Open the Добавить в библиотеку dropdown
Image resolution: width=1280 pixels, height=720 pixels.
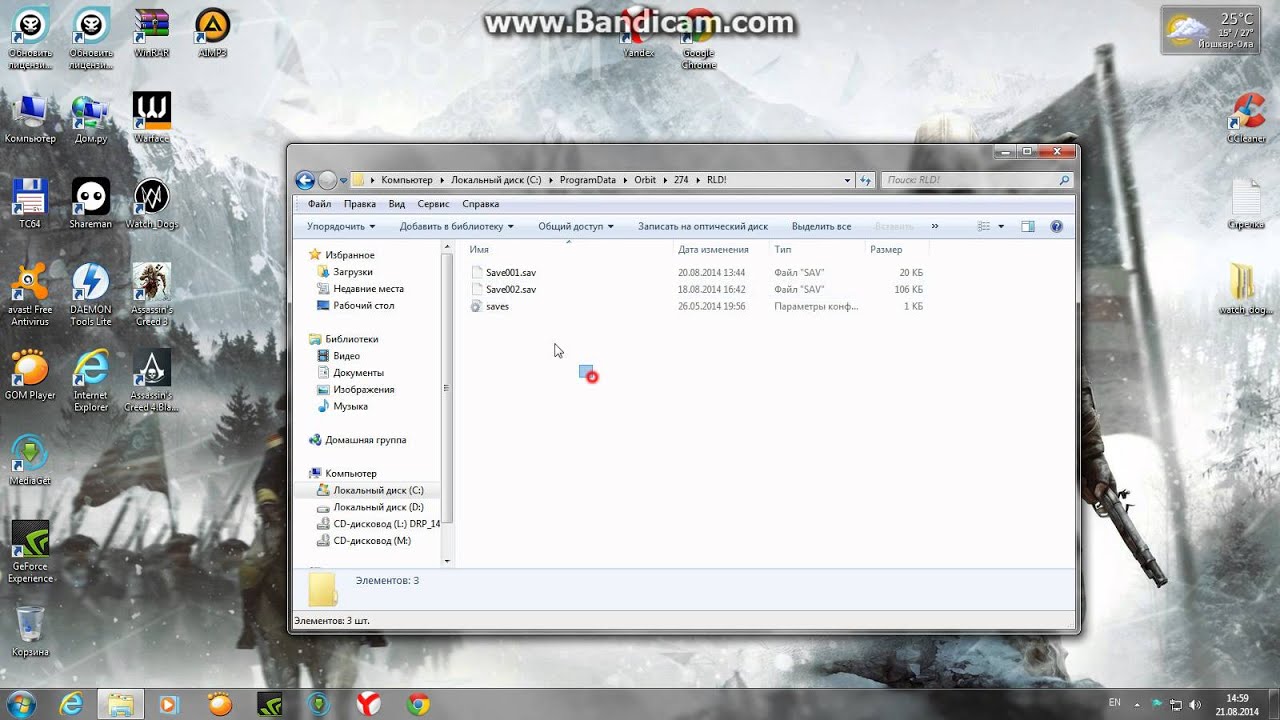click(x=457, y=227)
